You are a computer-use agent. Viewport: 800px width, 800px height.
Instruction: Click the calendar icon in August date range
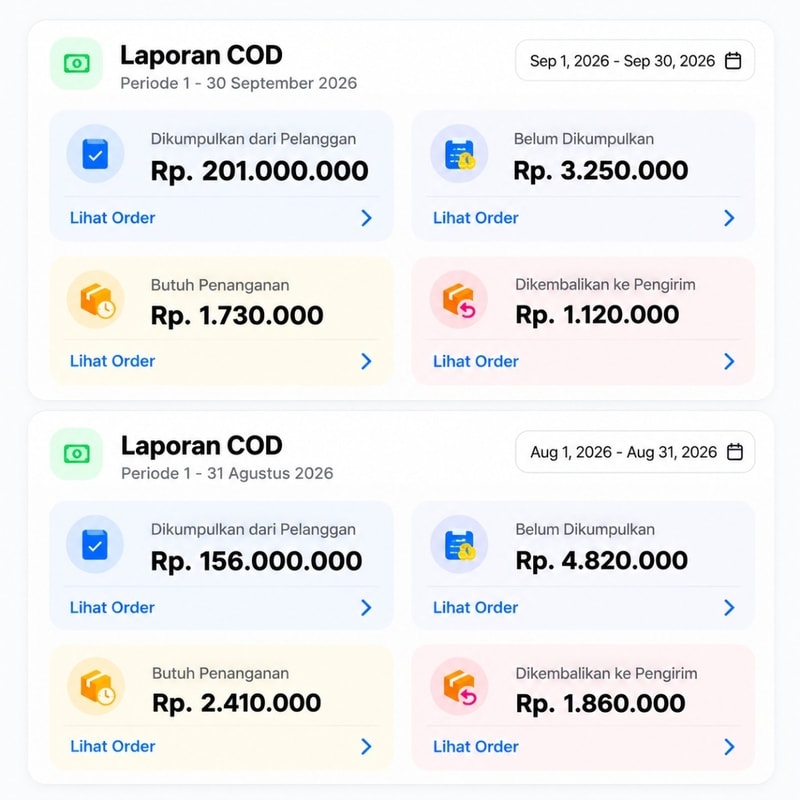point(735,452)
